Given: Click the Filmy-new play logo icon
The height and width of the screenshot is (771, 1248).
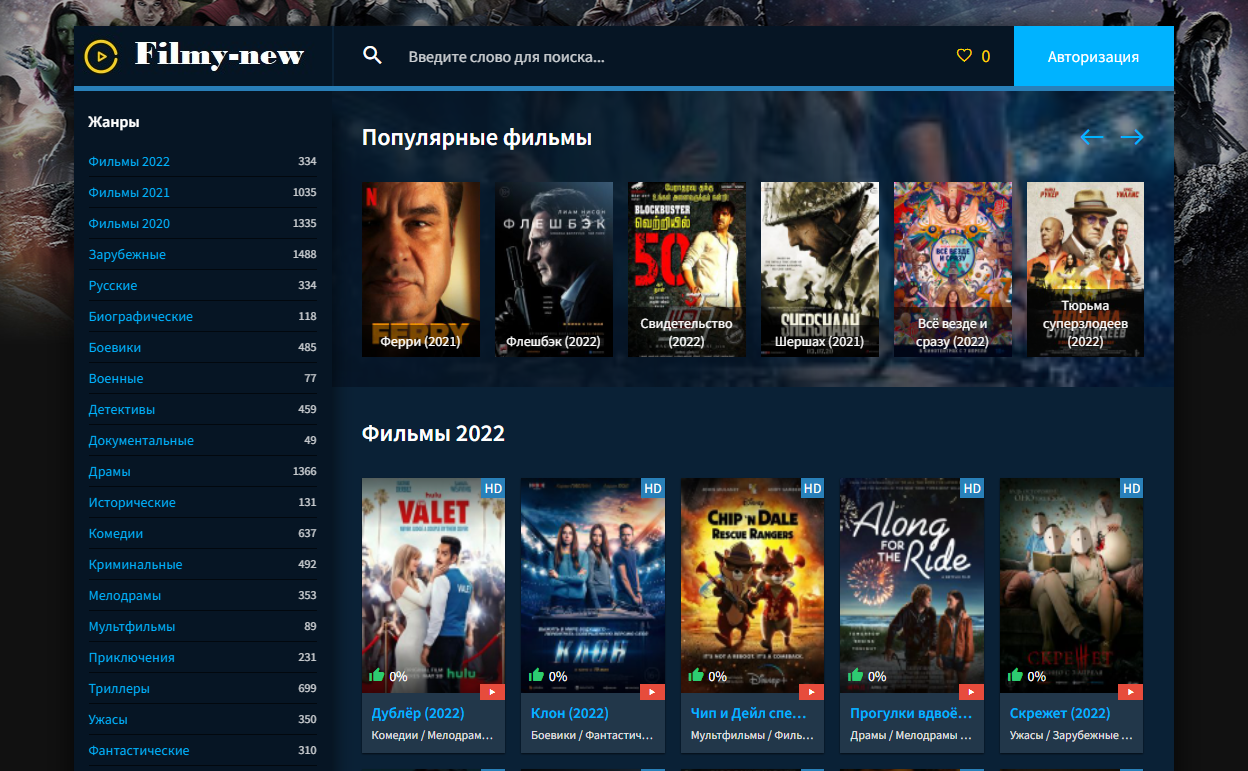Looking at the screenshot, I should click(101, 56).
